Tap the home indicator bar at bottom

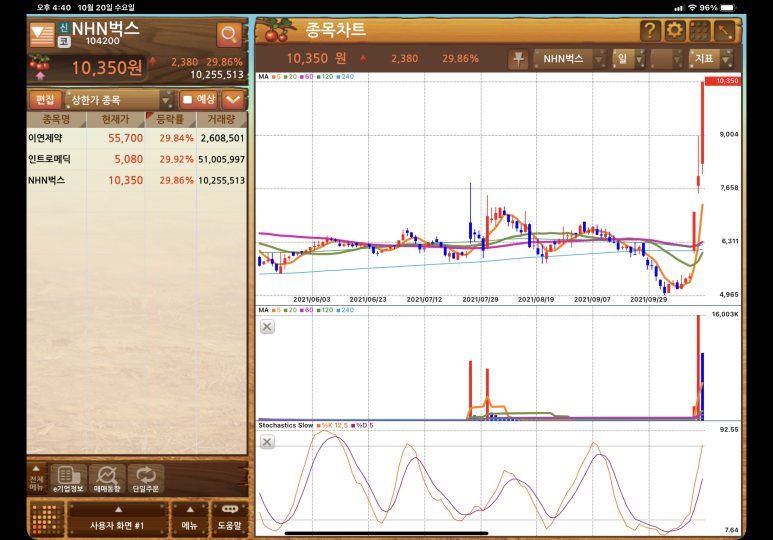386,533
